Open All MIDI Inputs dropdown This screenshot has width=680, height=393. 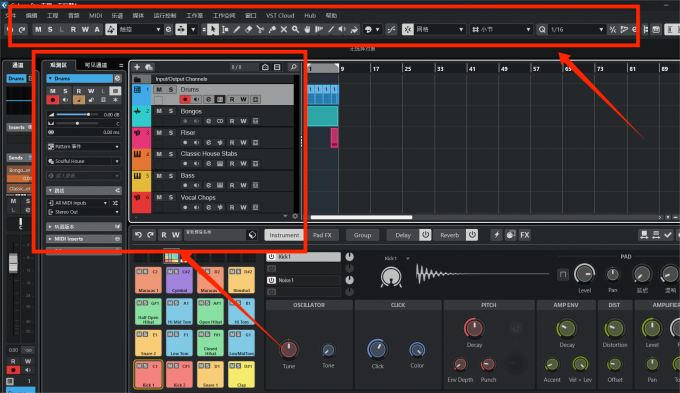pos(78,203)
